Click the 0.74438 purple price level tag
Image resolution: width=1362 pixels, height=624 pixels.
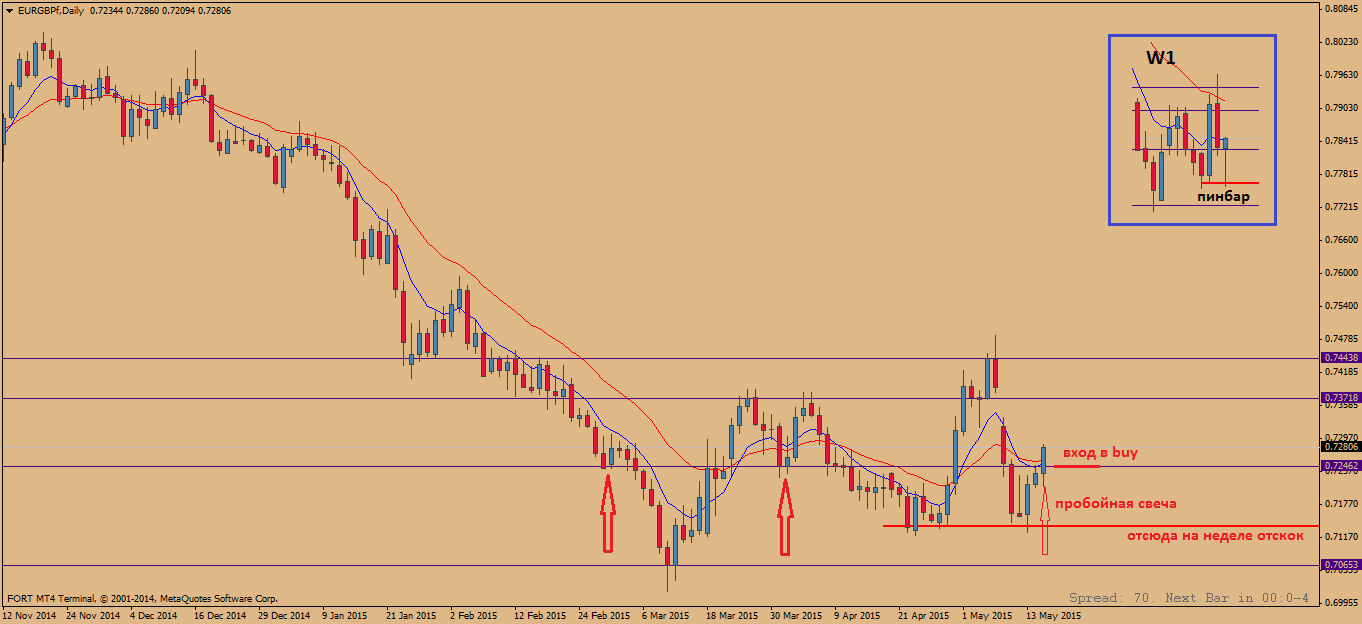tap(1341, 357)
